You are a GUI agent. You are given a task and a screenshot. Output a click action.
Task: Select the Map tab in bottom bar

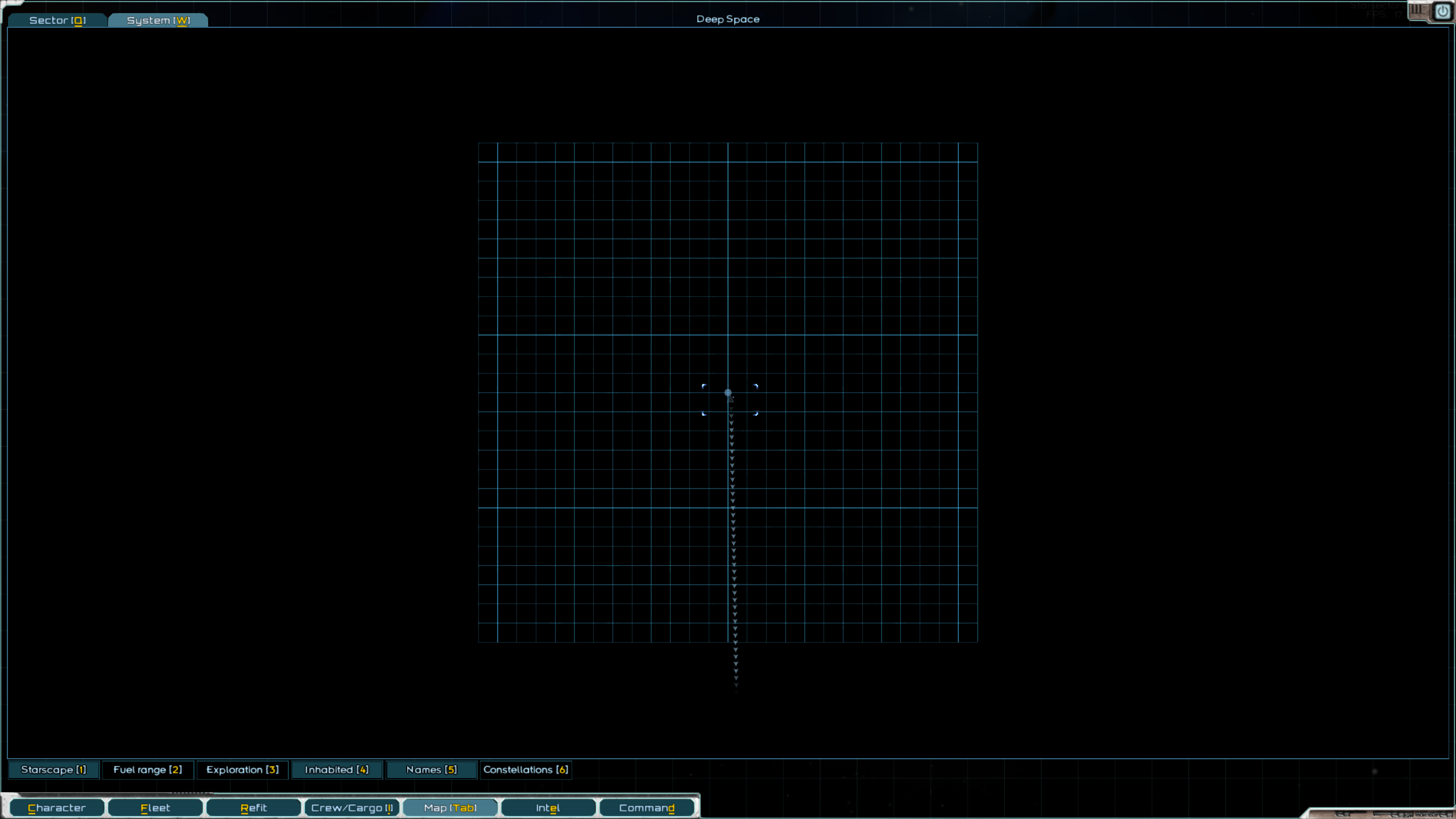click(450, 808)
